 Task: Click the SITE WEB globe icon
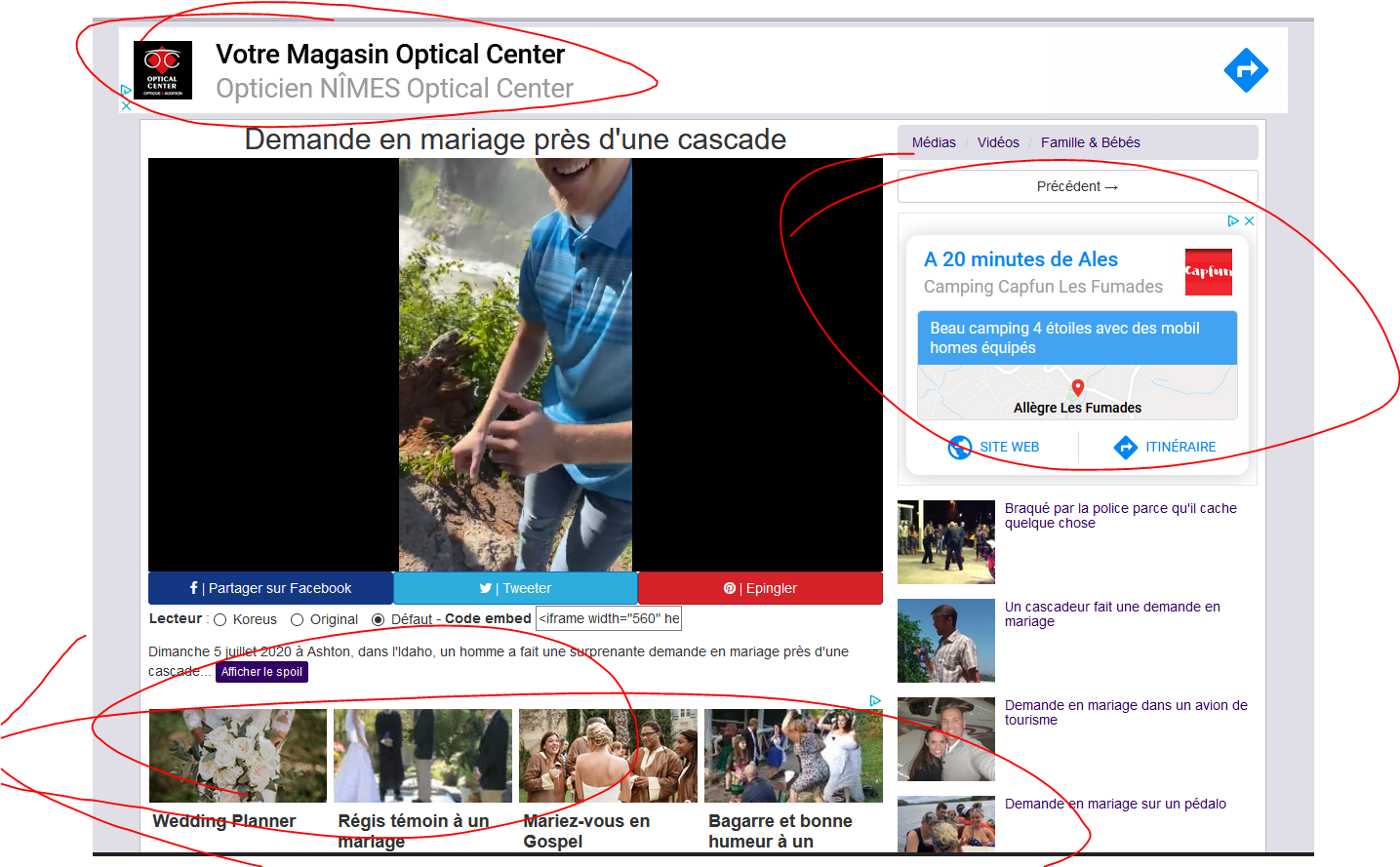point(960,447)
